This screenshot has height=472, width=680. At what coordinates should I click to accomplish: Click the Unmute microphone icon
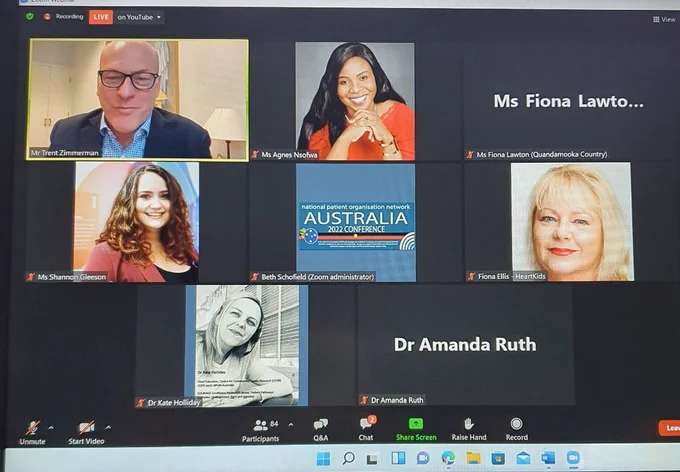33,427
